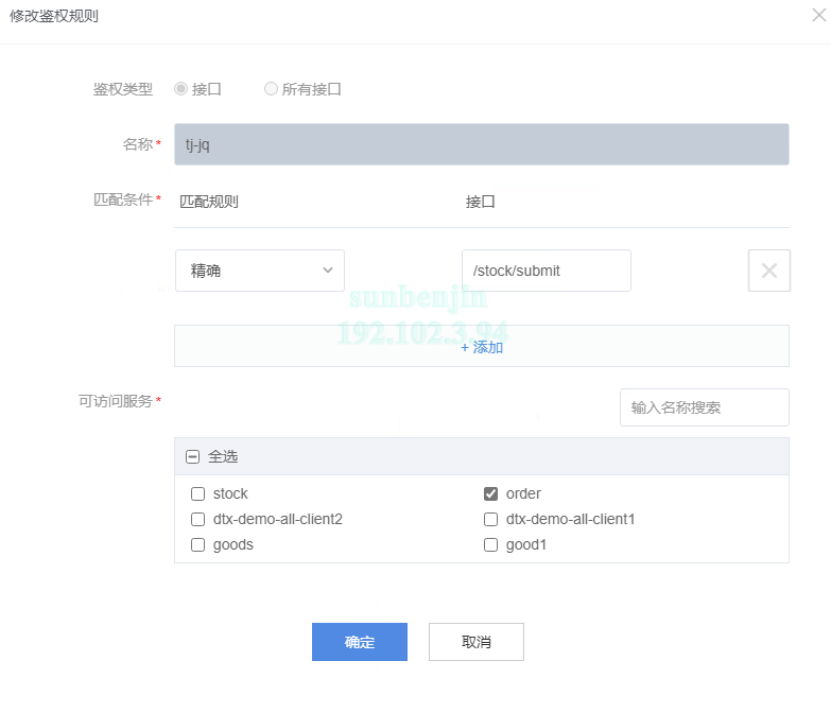Select the 接口 radio button

[181, 89]
